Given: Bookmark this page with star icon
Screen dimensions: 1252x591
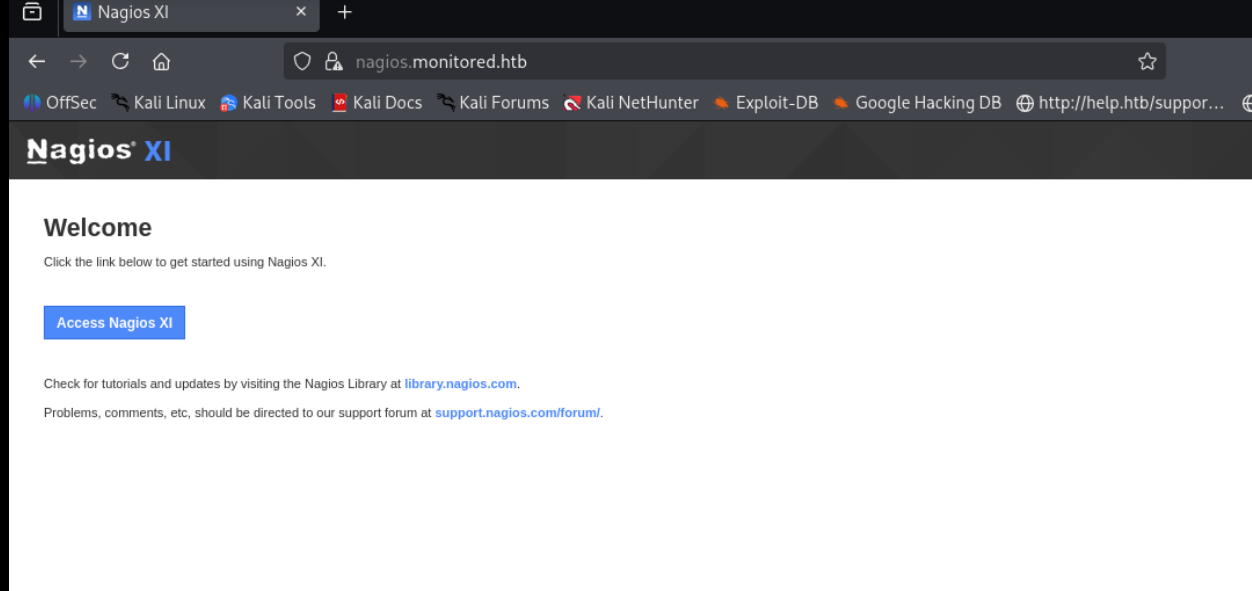Looking at the screenshot, I should (x=1147, y=62).
